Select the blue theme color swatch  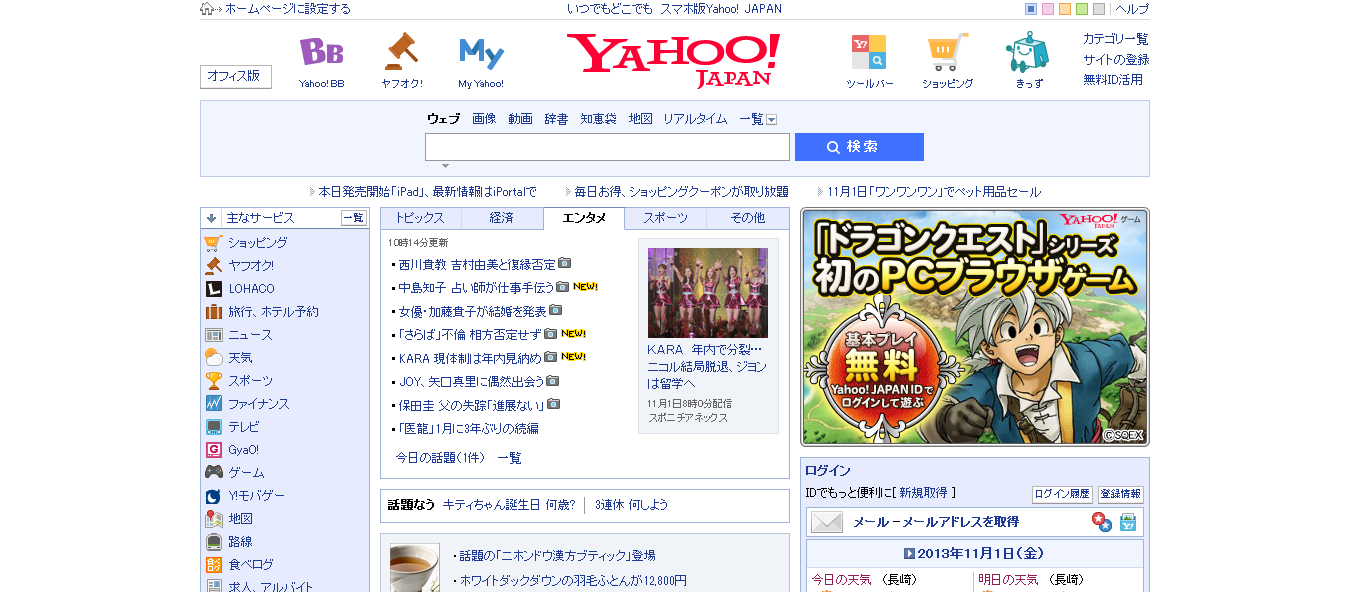click(1031, 9)
